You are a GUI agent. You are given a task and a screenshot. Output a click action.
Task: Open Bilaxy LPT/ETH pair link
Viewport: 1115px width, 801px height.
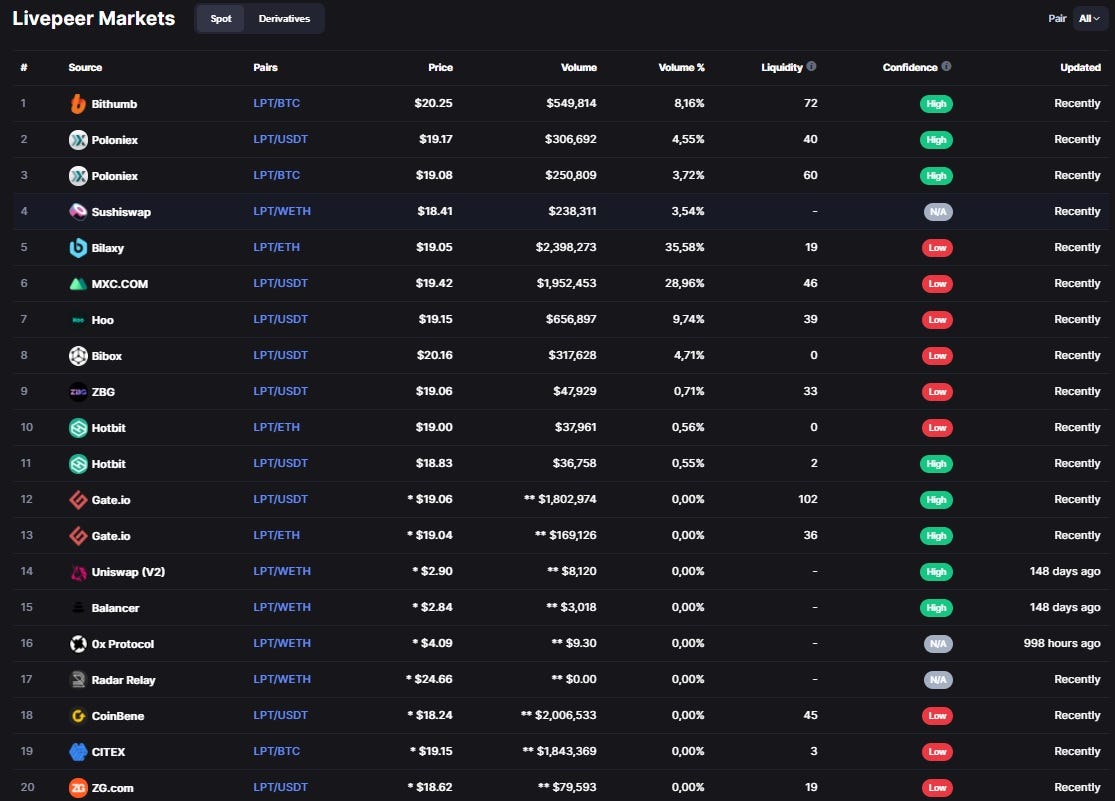tap(277, 248)
